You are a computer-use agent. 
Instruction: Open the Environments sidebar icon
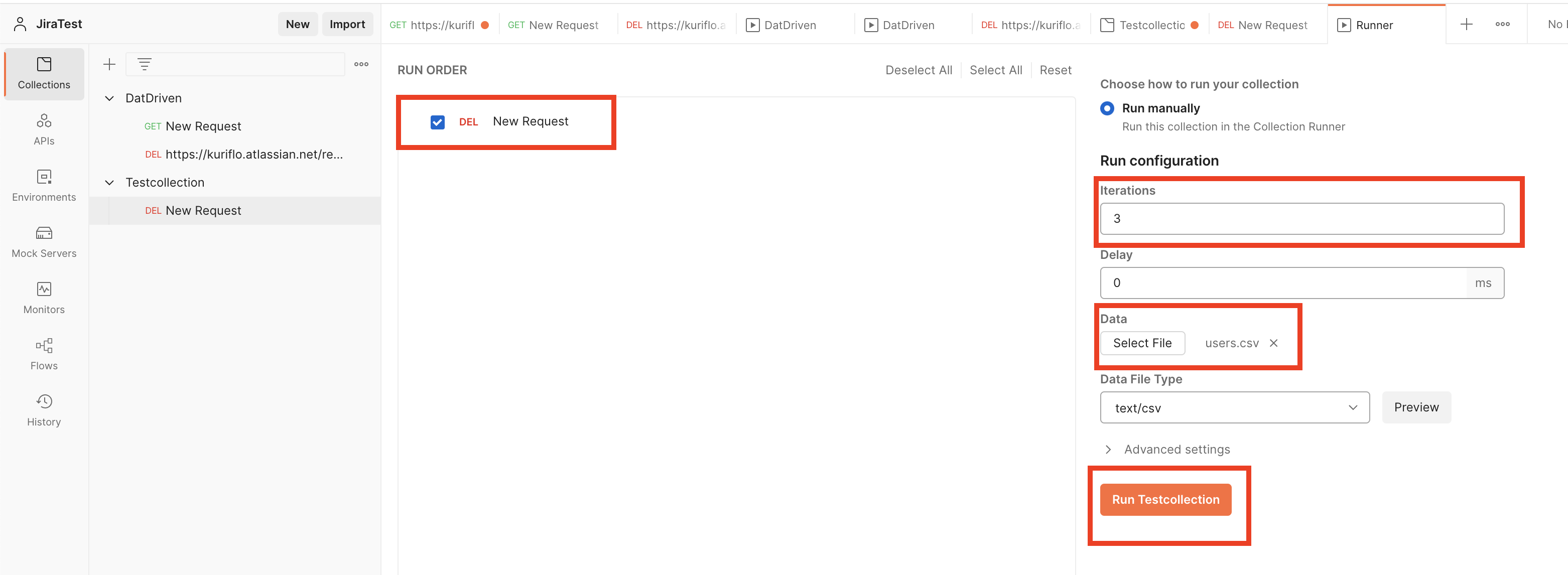tap(44, 186)
